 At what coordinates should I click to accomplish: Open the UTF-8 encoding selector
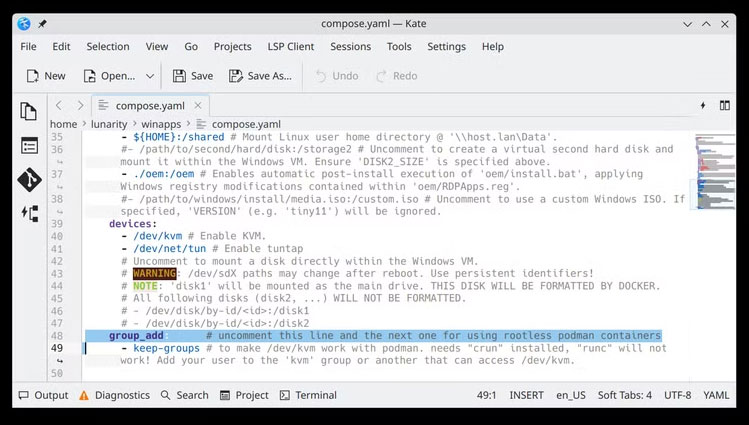click(677, 395)
